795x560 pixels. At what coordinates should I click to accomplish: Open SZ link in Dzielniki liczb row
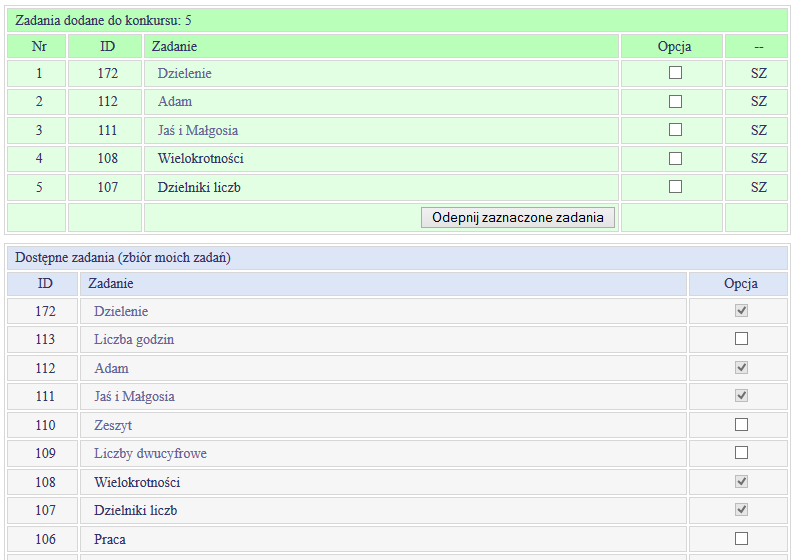[x=758, y=187]
